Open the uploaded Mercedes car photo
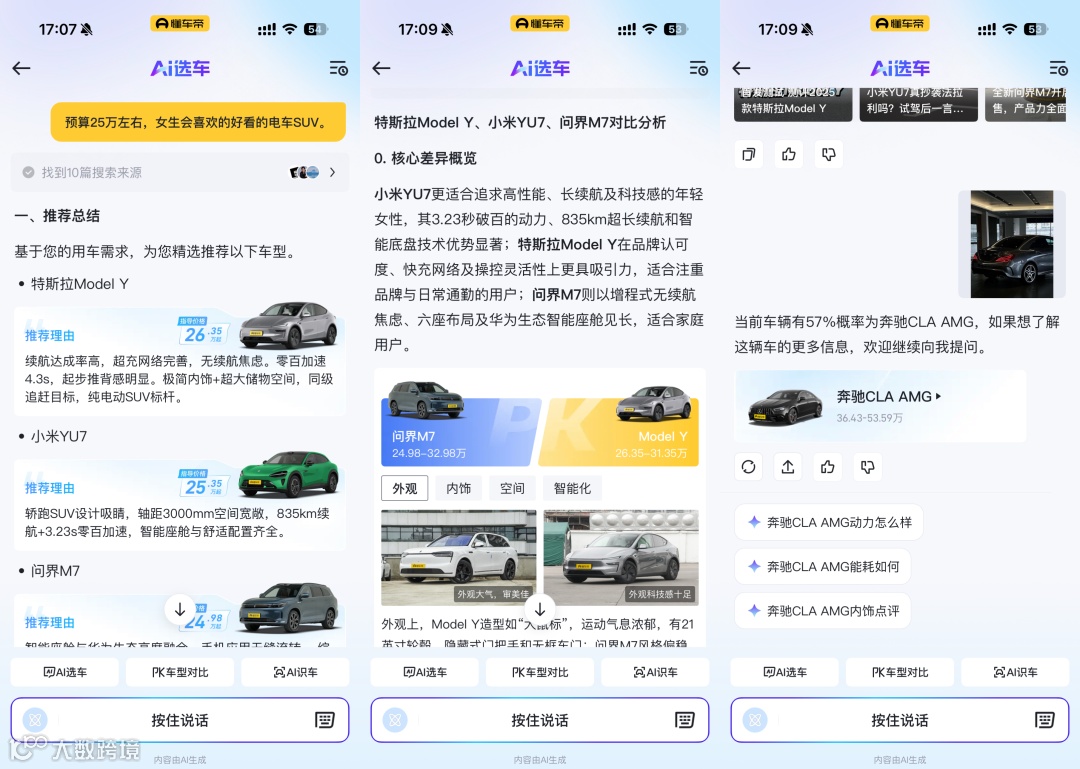Viewport: 1080px width, 769px height. 1012,245
